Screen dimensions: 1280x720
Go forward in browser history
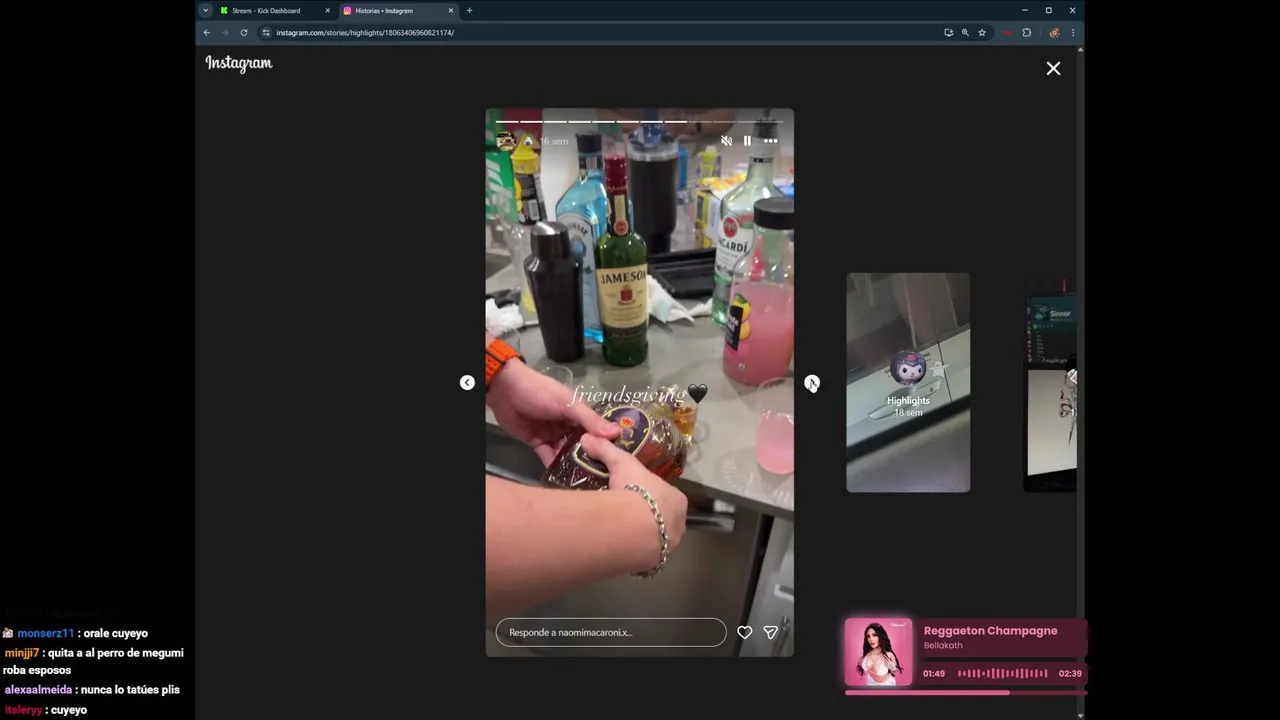point(225,33)
